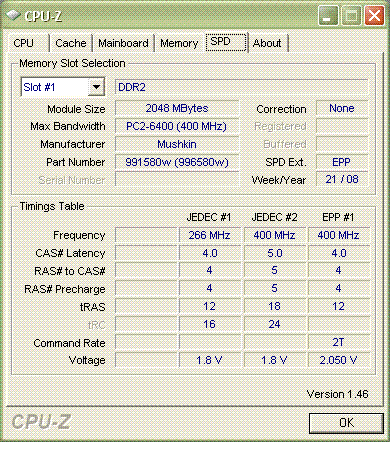Image resolution: width=391 pixels, height=450 pixels.
Task: Click the JEDEC #1 tRAS value 12
Action: click(210, 306)
